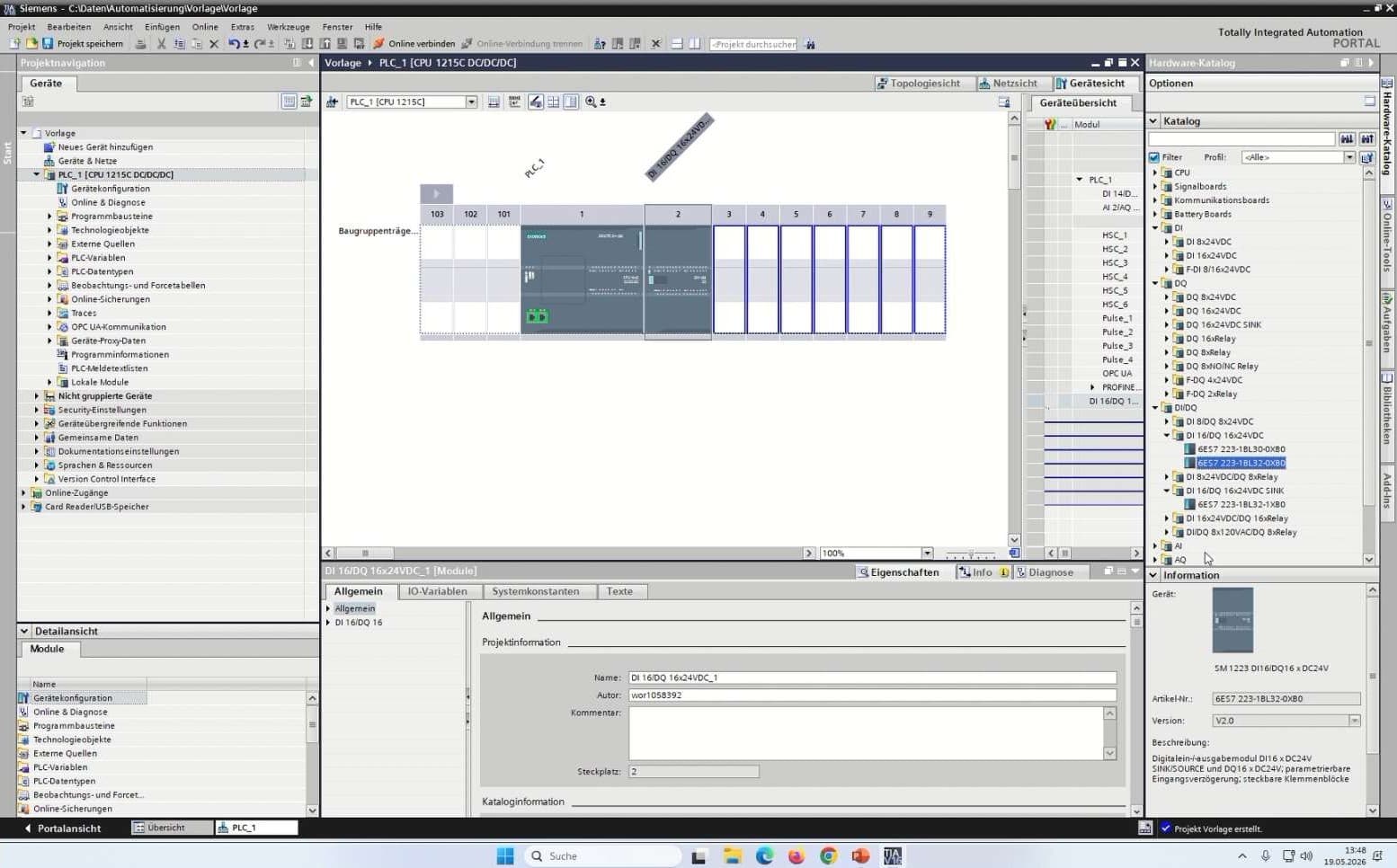This screenshot has width=1397, height=868.
Task: Collapse Projektnavigation with the left arrow icon
Action: point(311,63)
